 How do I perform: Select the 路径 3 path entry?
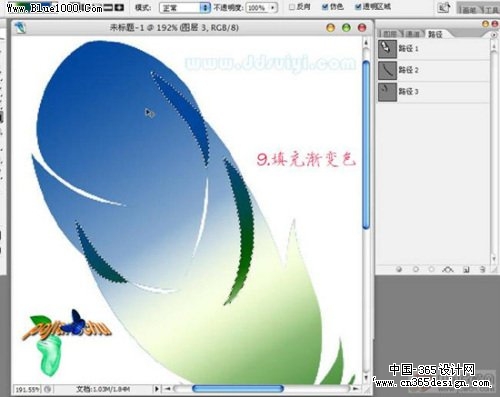(434, 91)
